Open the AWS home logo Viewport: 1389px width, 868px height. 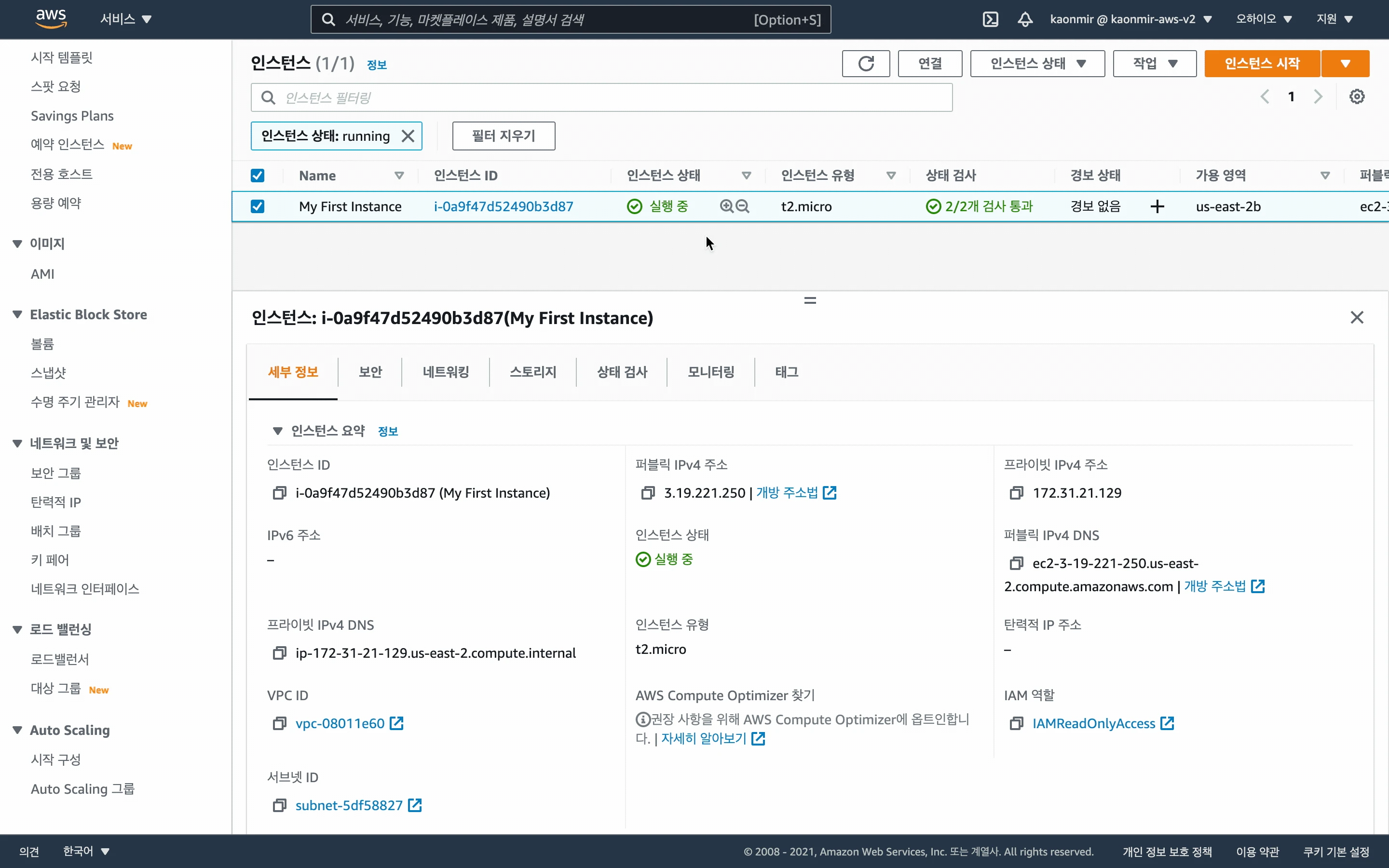pyautogui.click(x=52, y=18)
